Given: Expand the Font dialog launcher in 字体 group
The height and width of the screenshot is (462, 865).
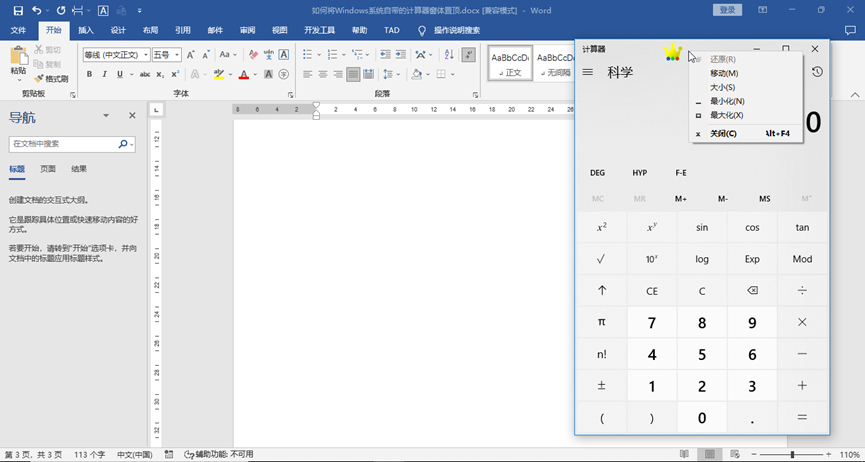Looking at the screenshot, I should click(x=290, y=95).
